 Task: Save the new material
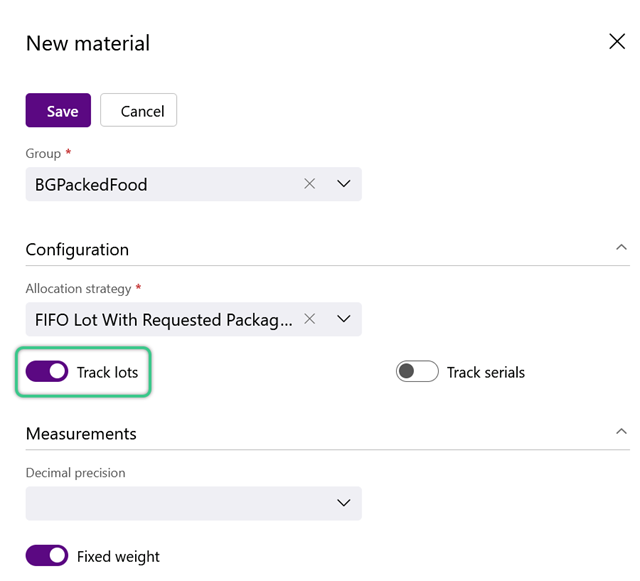(x=58, y=110)
